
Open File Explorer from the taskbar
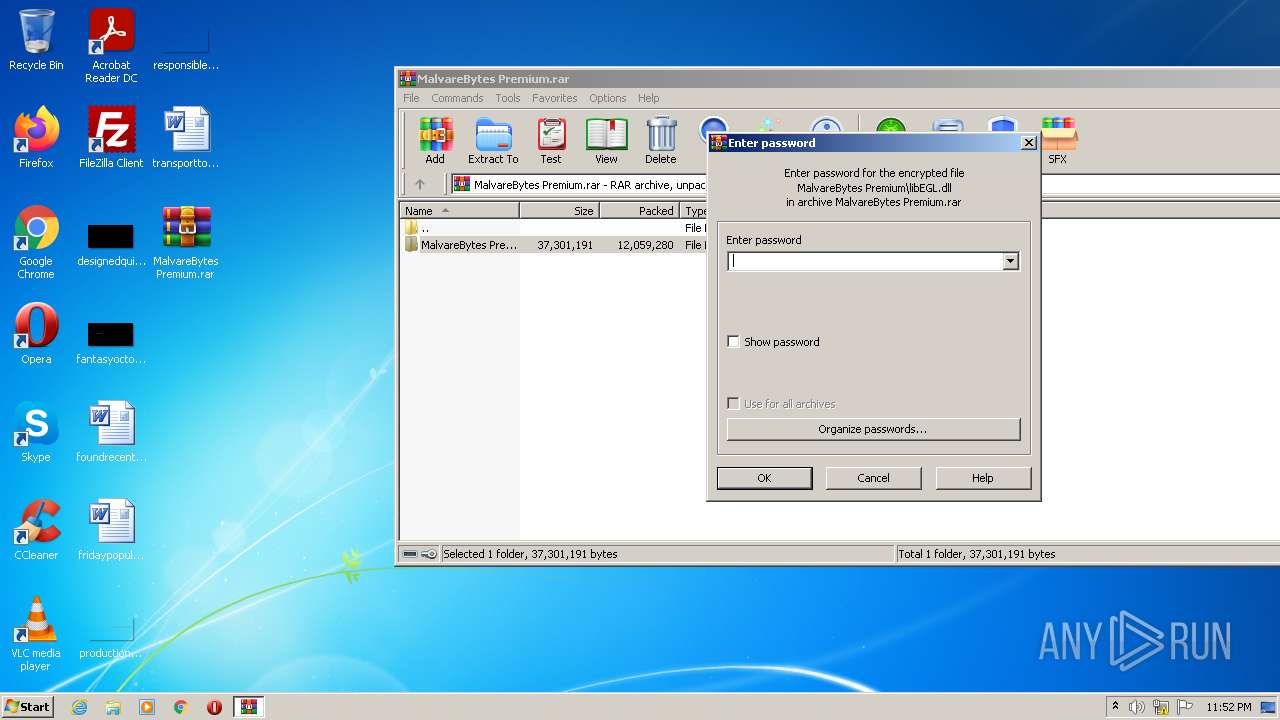(113, 707)
